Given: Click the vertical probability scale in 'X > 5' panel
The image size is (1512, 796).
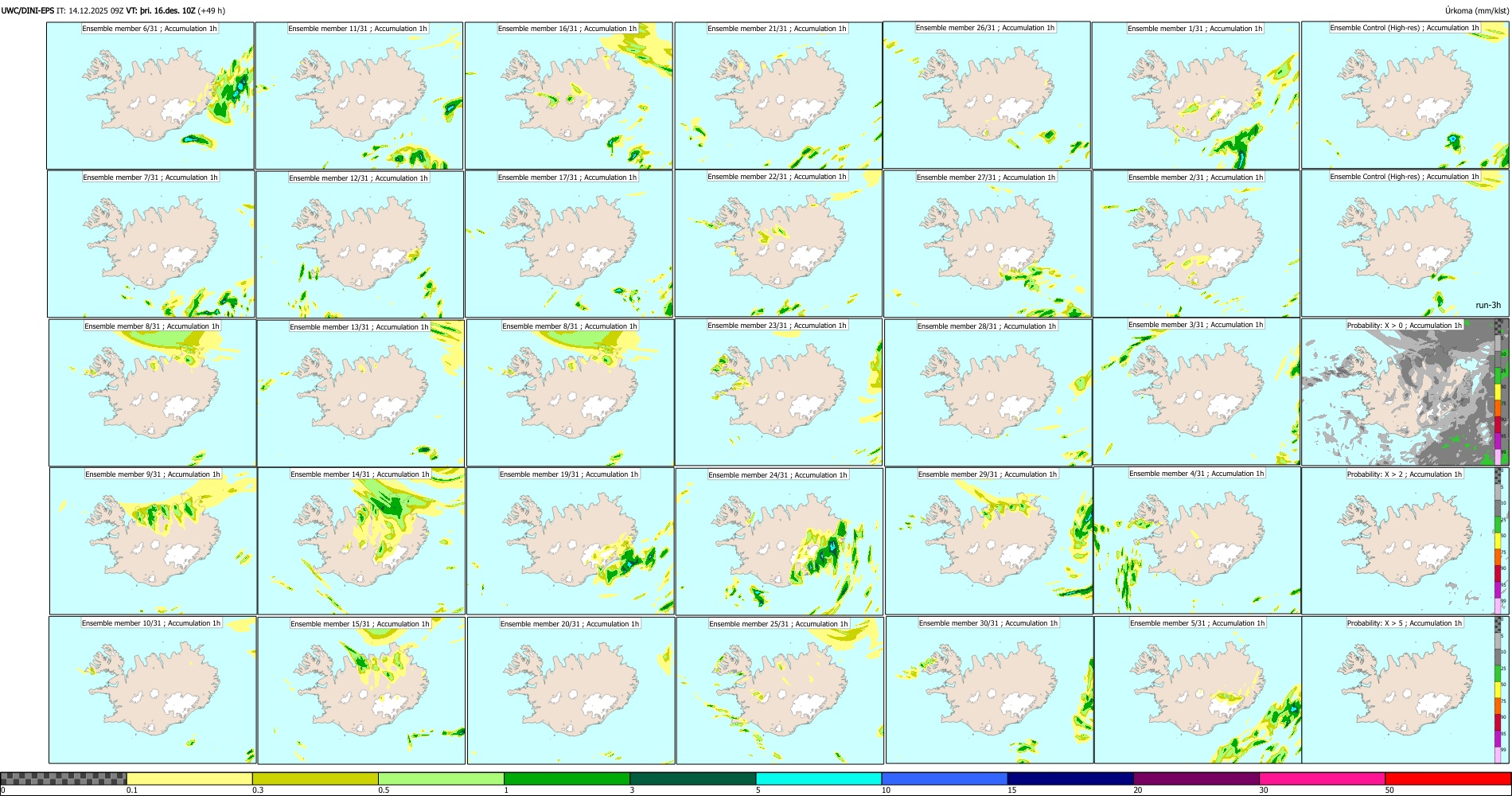Looking at the screenshot, I should tap(1498, 689).
